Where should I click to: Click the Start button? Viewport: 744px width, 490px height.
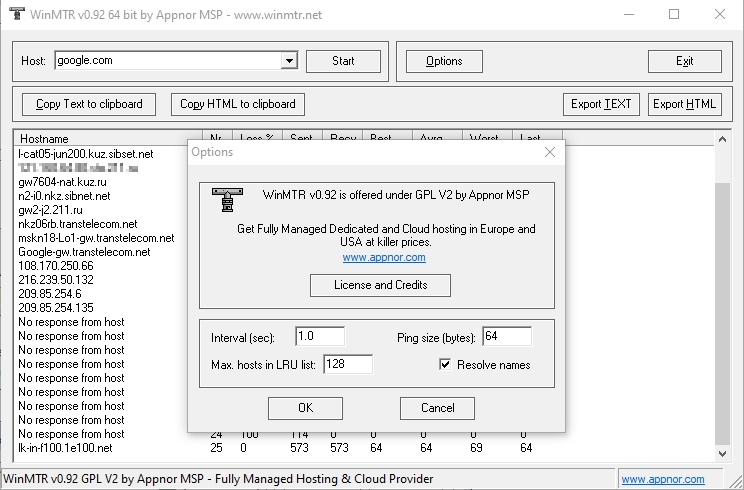pos(343,61)
